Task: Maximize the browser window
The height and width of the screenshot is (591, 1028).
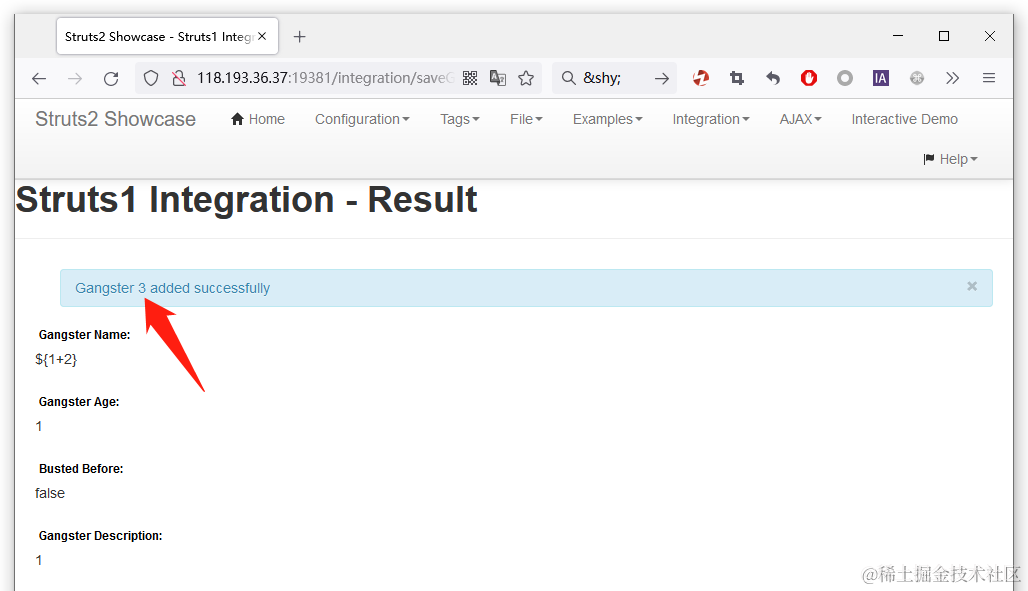Action: coord(944,36)
